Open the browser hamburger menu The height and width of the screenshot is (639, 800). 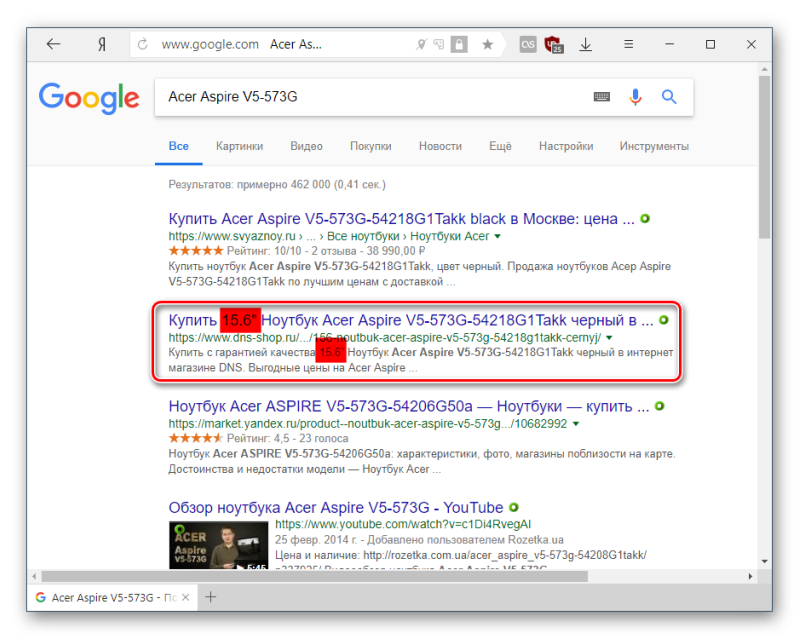629,44
